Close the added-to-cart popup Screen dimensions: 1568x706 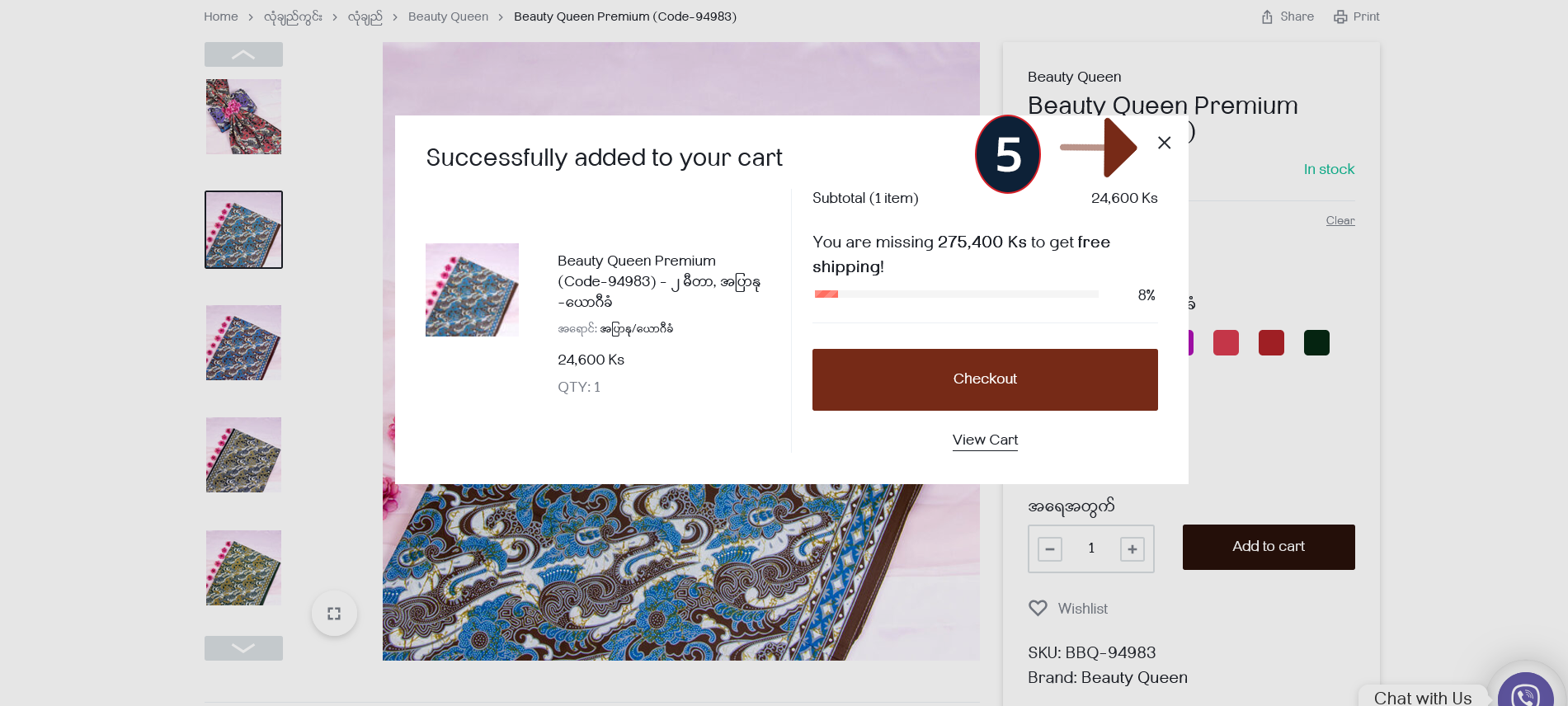[x=1164, y=143]
